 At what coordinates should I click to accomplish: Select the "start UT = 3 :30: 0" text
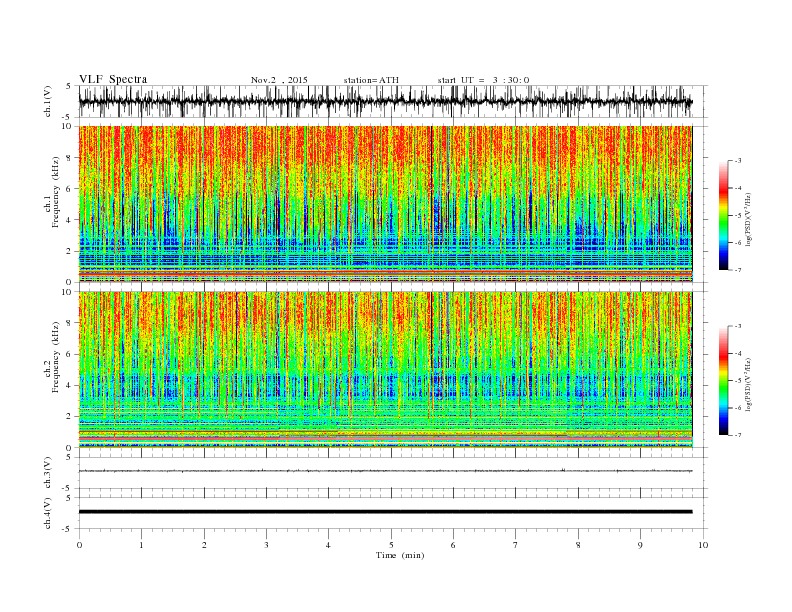click(x=483, y=80)
